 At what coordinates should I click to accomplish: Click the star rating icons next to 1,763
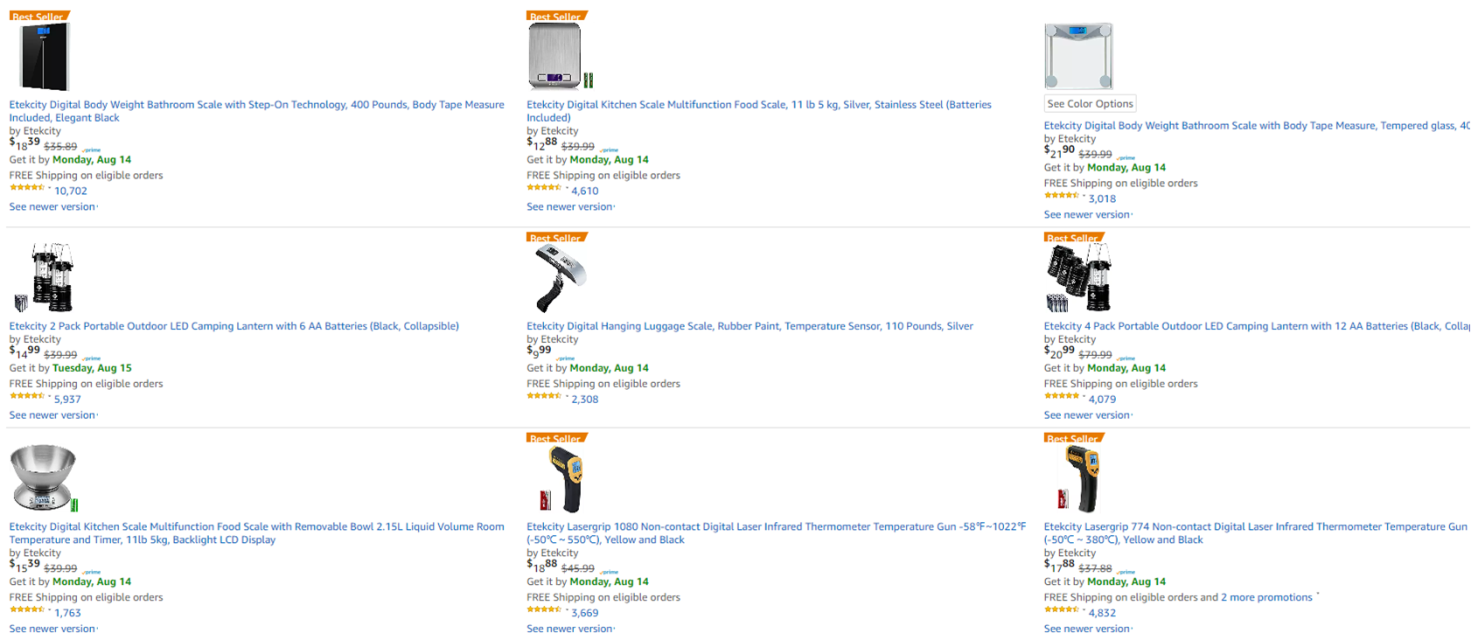27,610
